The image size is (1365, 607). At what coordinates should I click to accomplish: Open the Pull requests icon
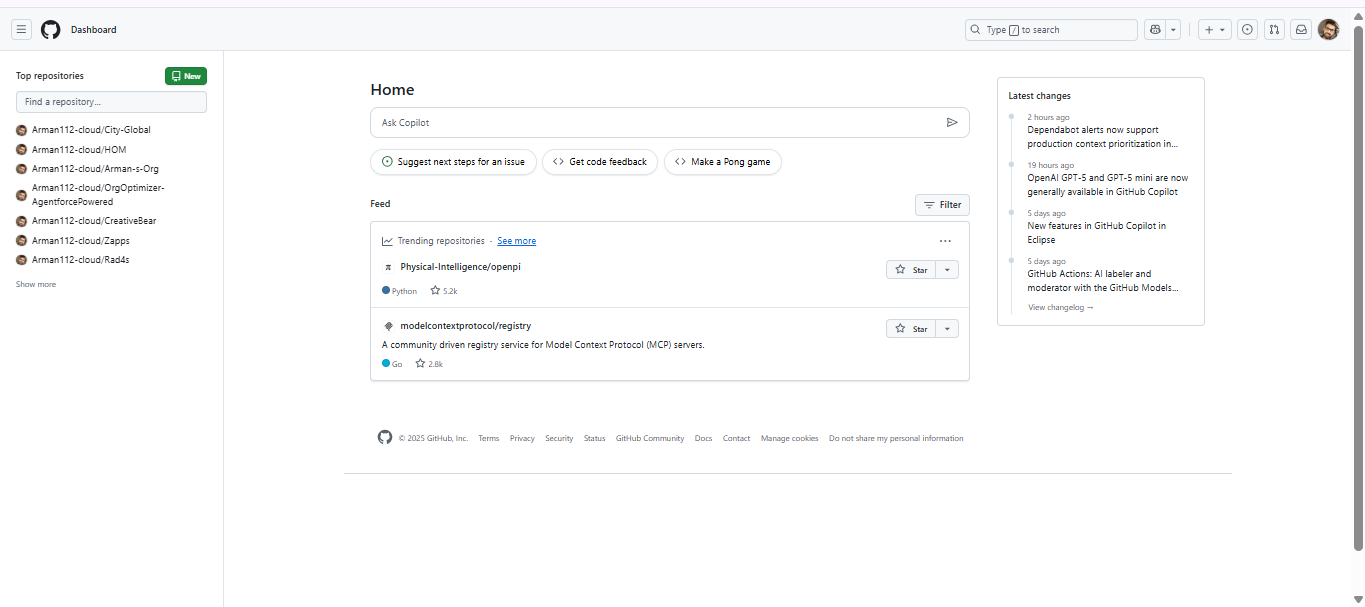tap(1274, 29)
